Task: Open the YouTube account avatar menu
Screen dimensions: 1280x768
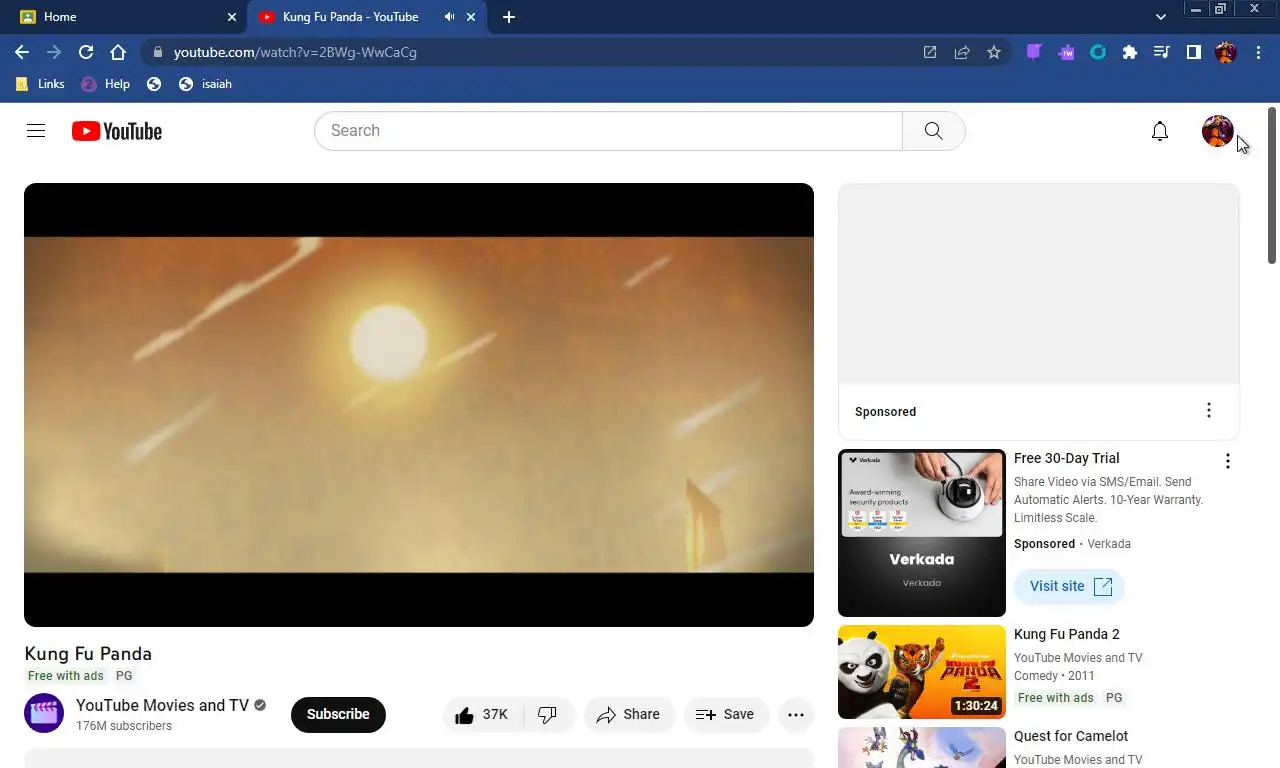Action: tap(1217, 131)
